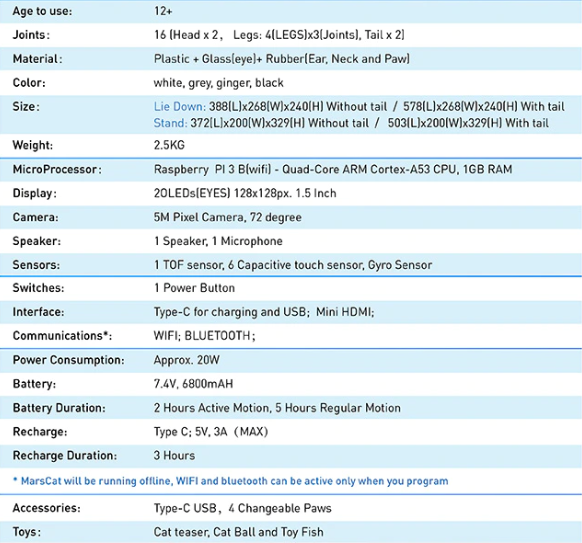Select 'white, grey, ginger, black' text

tap(219, 83)
